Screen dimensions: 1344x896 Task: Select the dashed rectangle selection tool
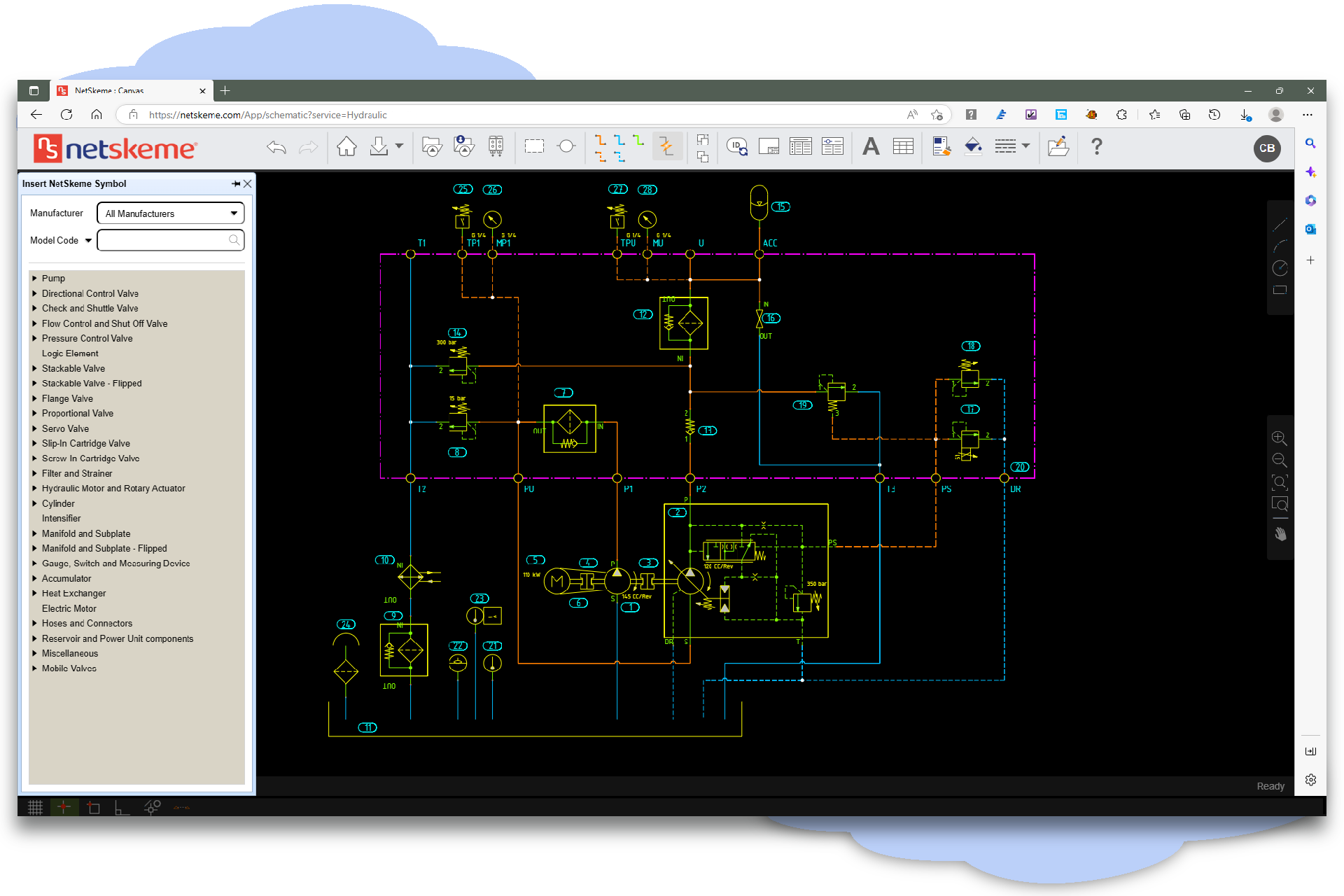tap(534, 146)
